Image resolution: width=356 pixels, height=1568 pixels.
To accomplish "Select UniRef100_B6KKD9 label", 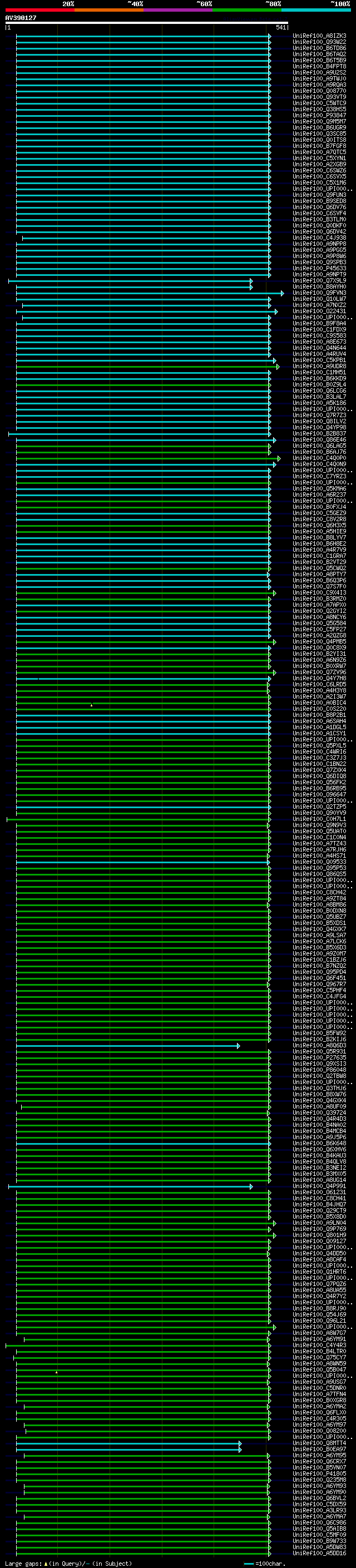I will 319,379.
